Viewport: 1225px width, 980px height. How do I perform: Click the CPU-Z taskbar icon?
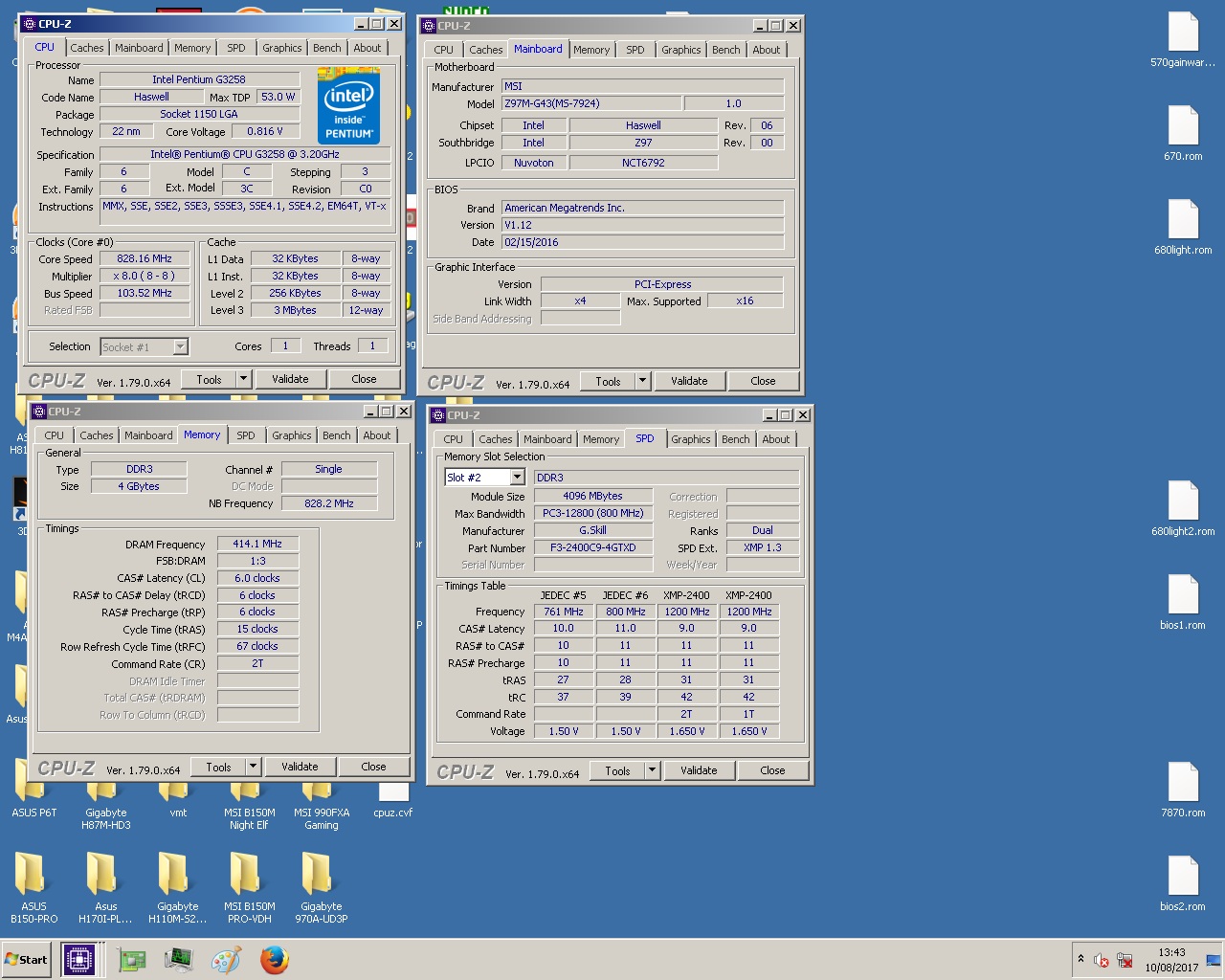(79, 960)
